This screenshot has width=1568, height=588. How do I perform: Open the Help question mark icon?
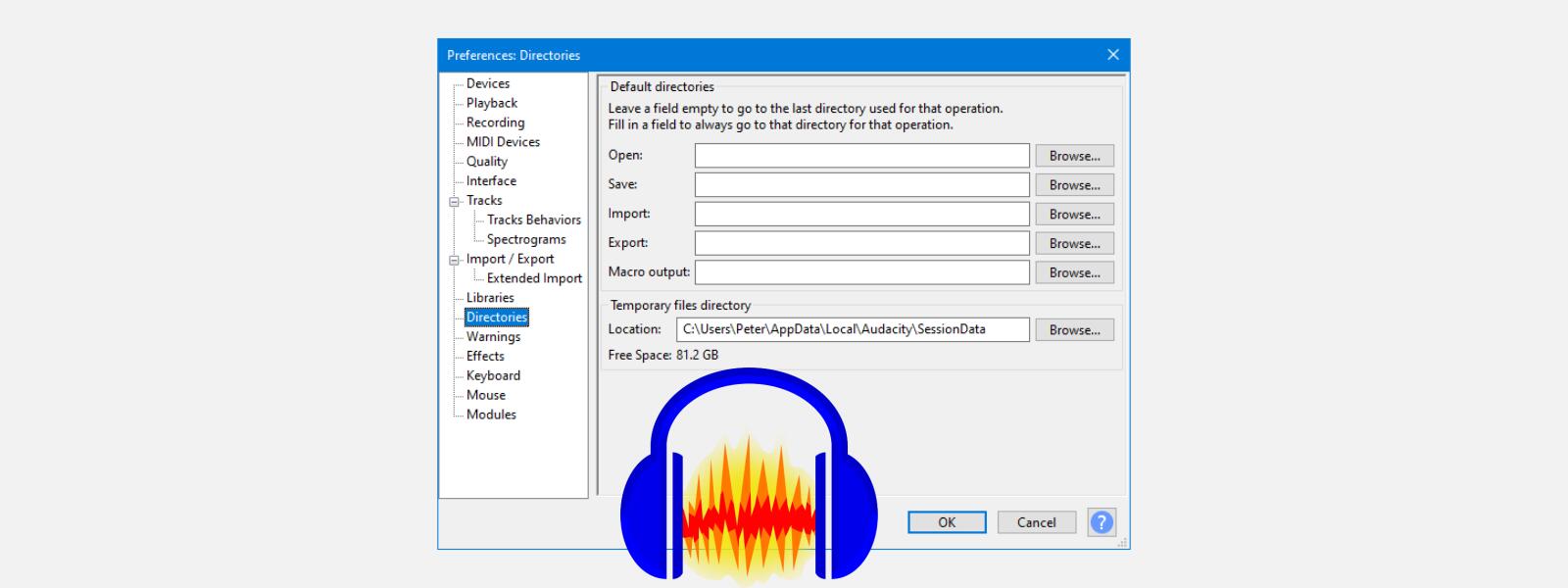tap(1102, 522)
